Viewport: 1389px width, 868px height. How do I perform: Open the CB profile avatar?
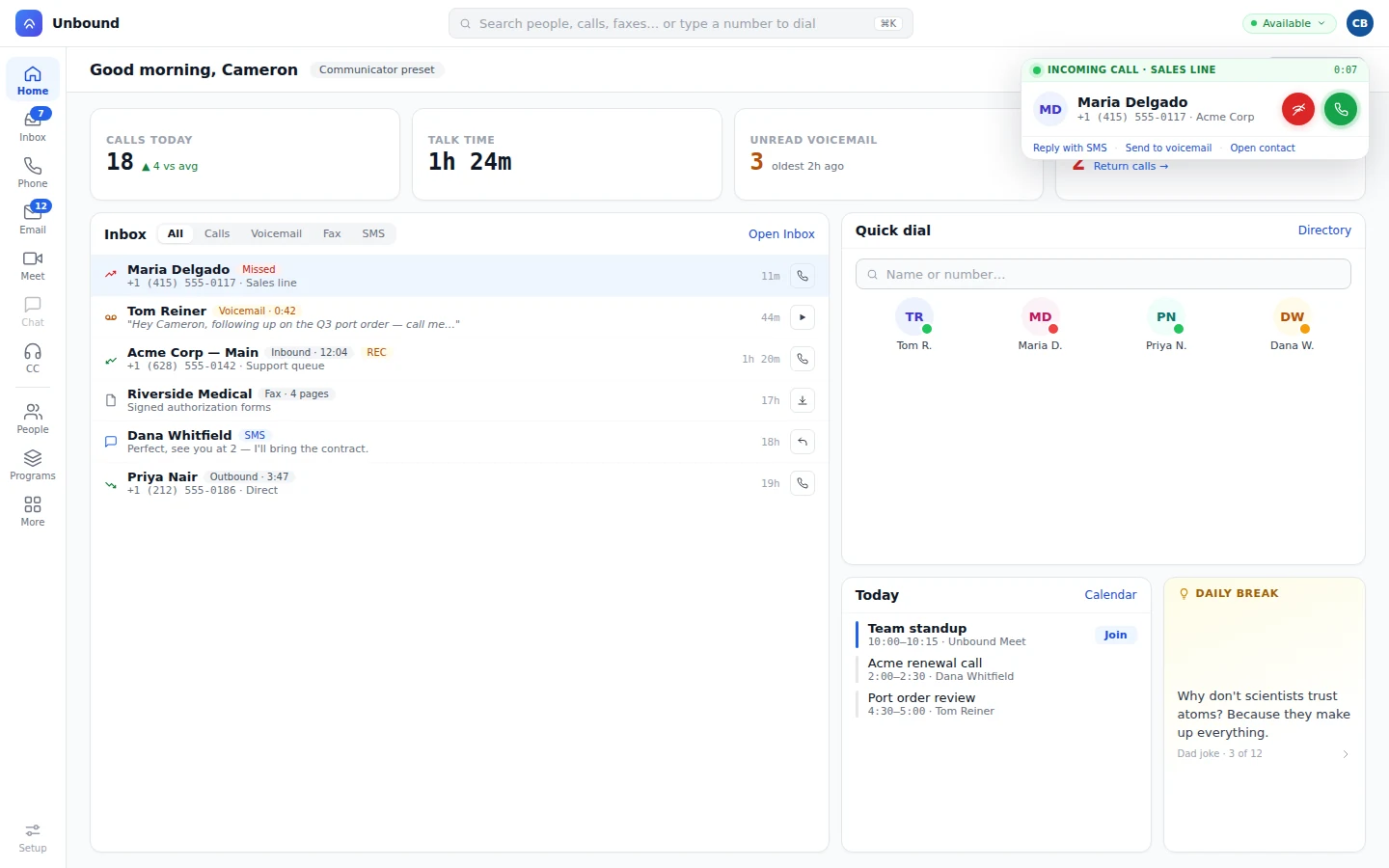click(1360, 23)
